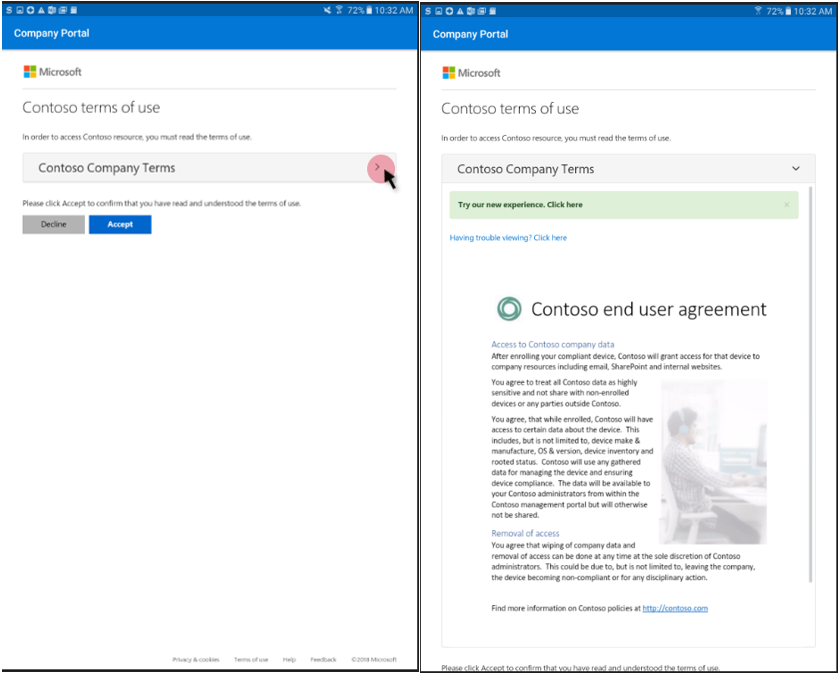Click 'Removal of access' heading
Image resolution: width=838 pixels, height=673 pixels.
pyautogui.click(x=525, y=533)
